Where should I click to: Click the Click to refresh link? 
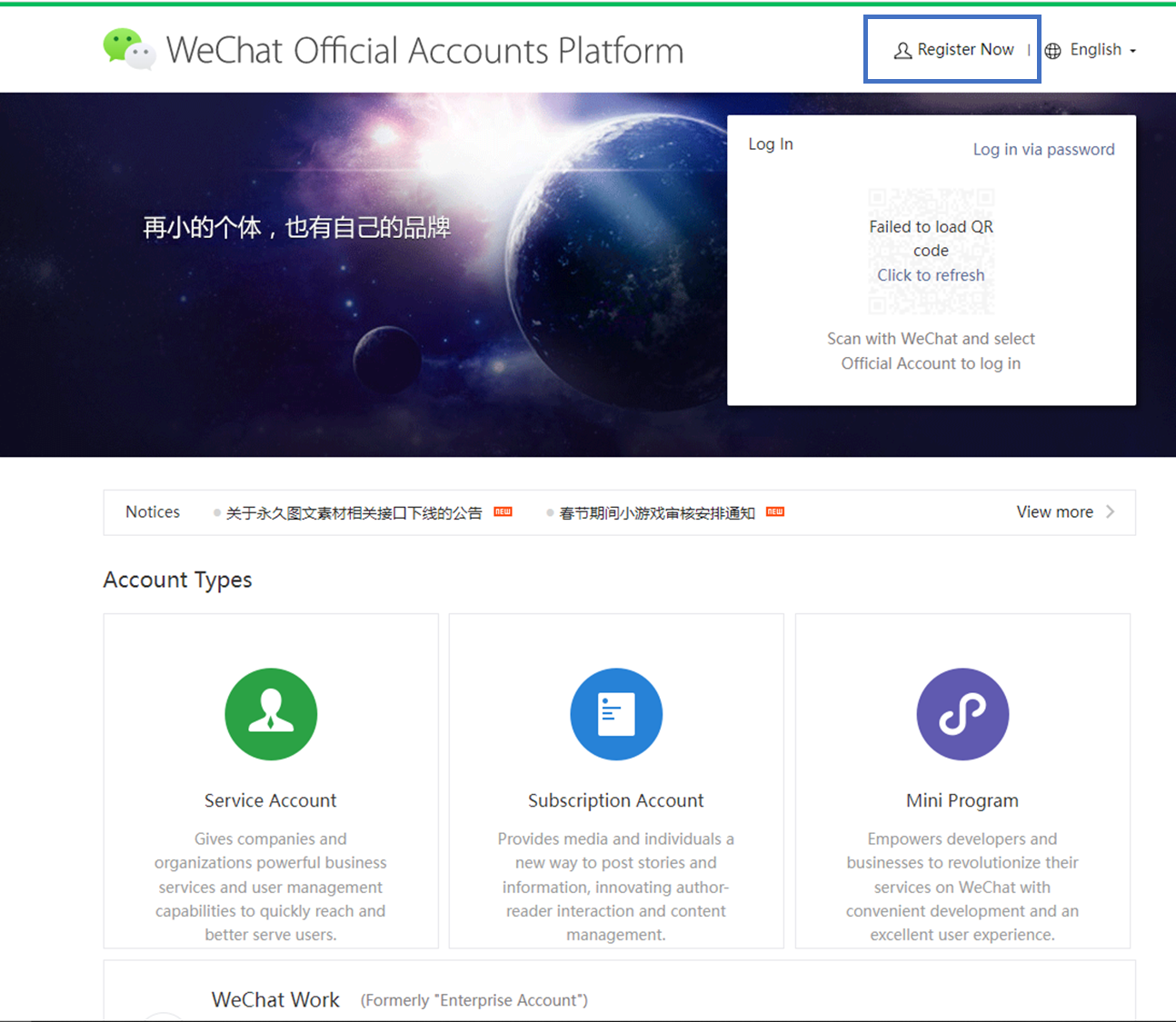point(931,274)
